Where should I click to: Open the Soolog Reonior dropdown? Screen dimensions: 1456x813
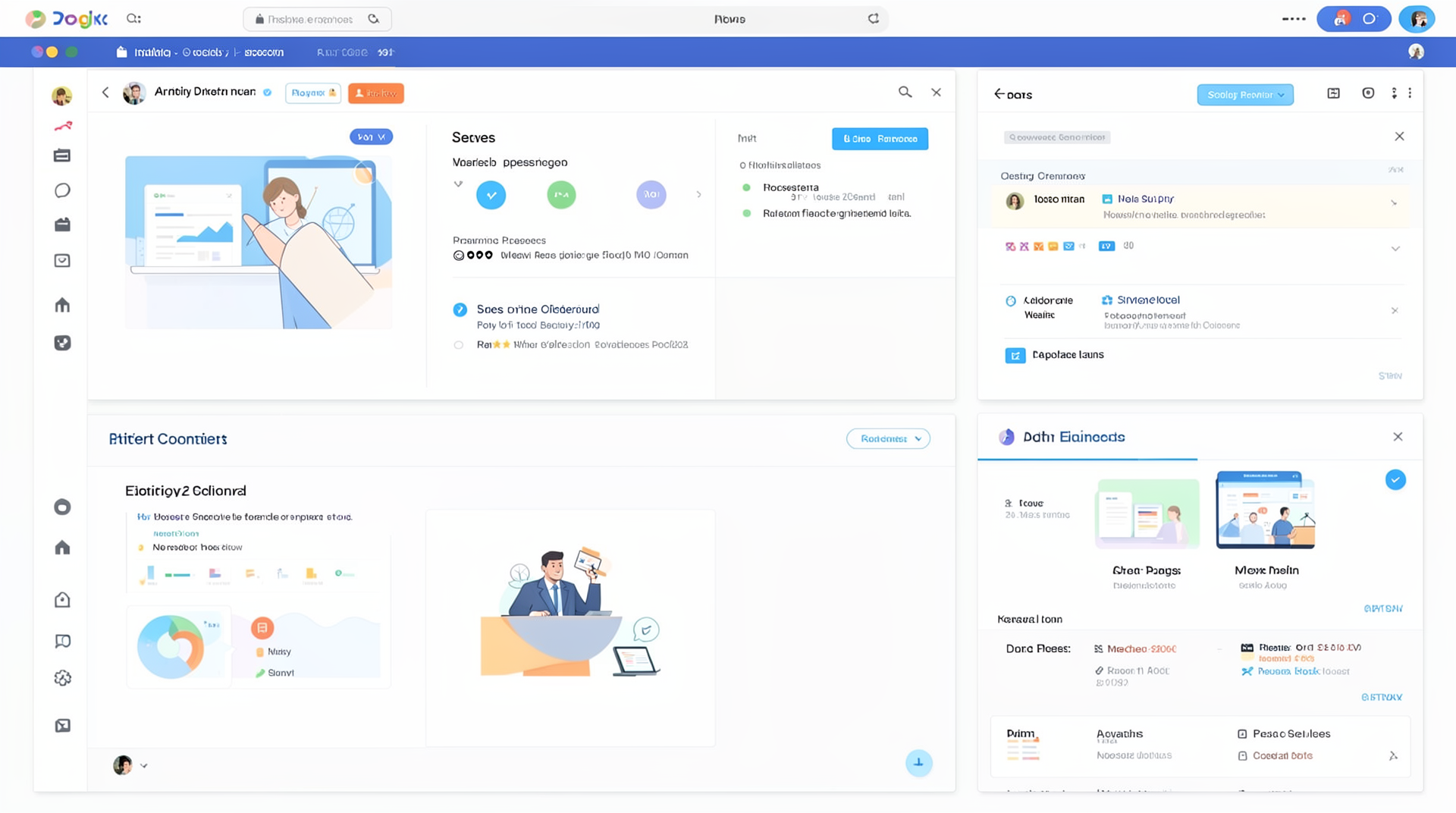pyautogui.click(x=1244, y=95)
